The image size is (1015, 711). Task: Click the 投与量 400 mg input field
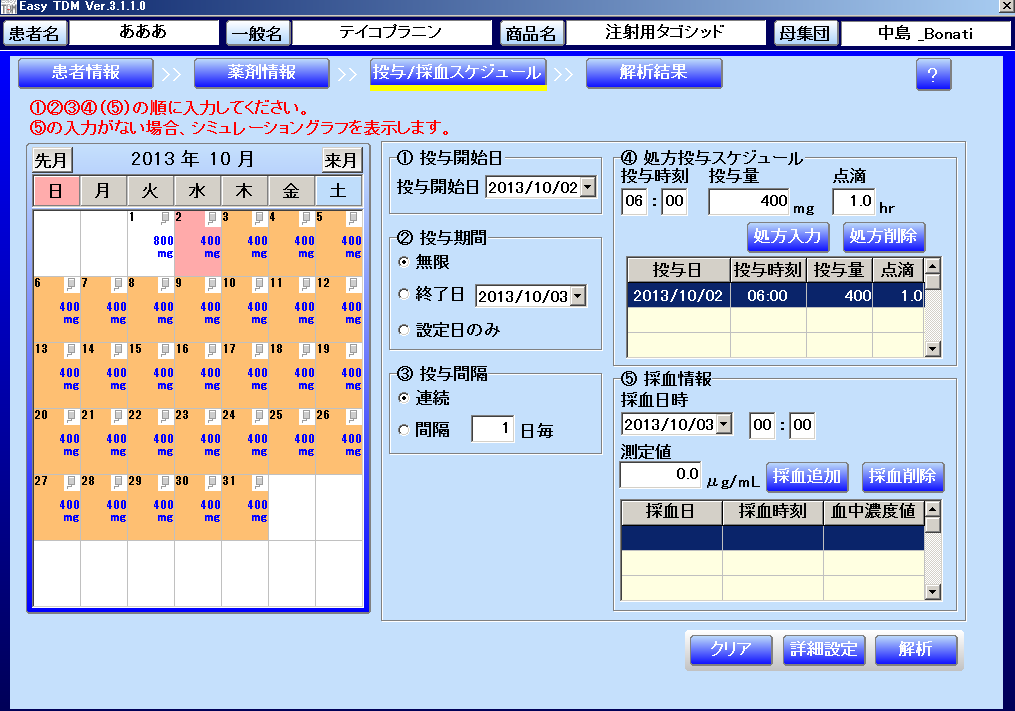point(749,201)
